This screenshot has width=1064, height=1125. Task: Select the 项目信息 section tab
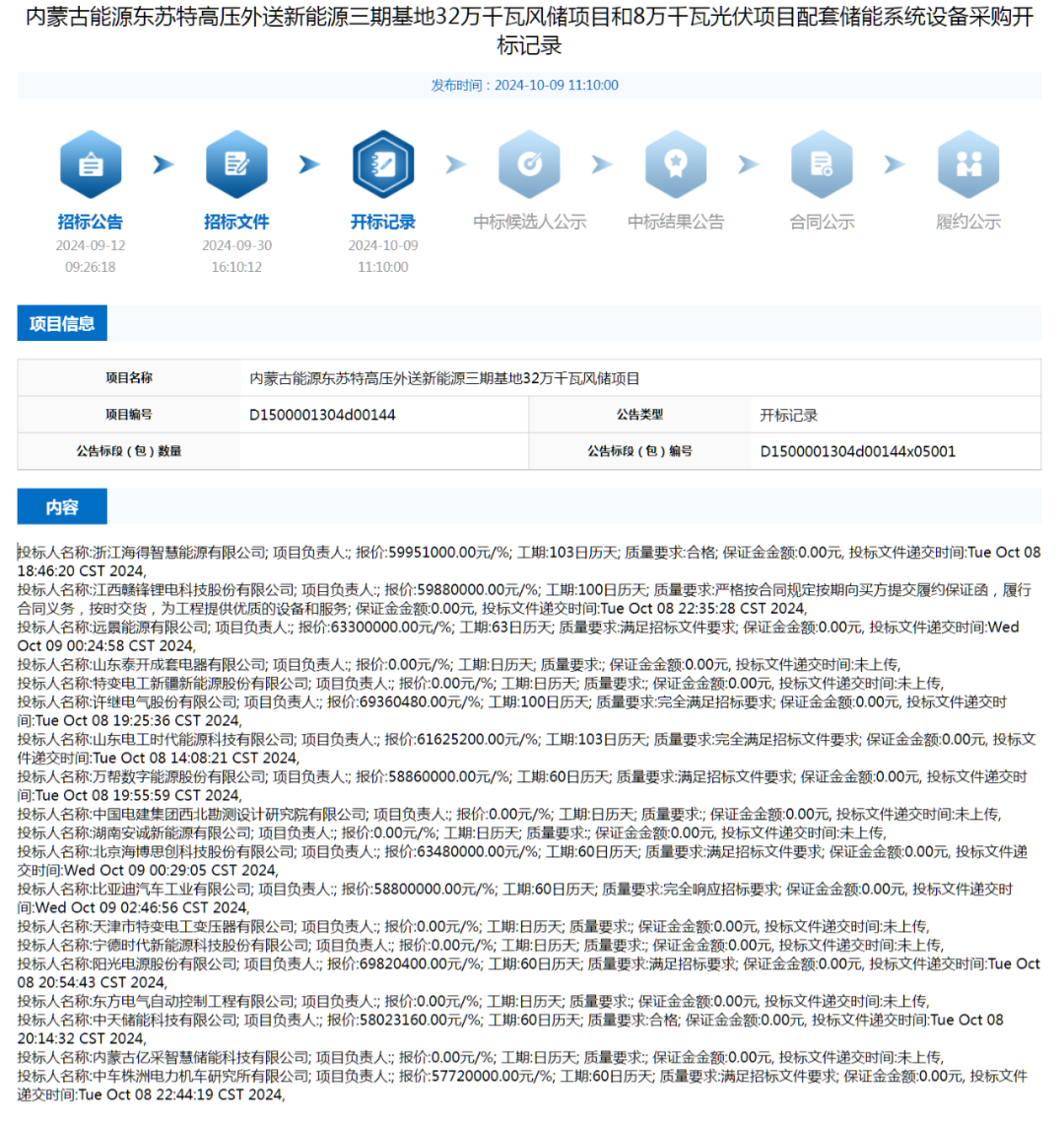tap(62, 323)
